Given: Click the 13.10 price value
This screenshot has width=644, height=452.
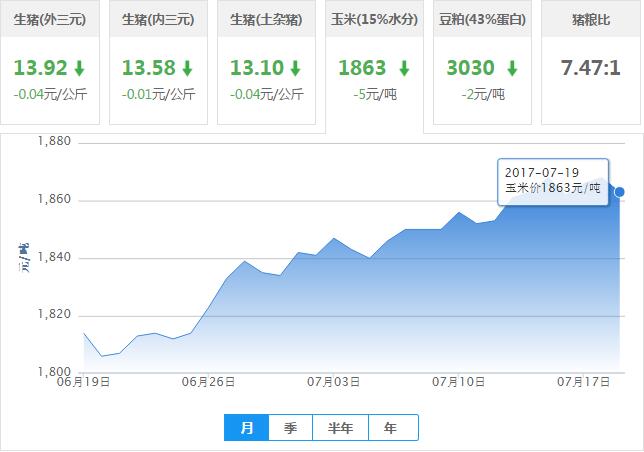Looking at the screenshot, I should (x=257, y=68).
